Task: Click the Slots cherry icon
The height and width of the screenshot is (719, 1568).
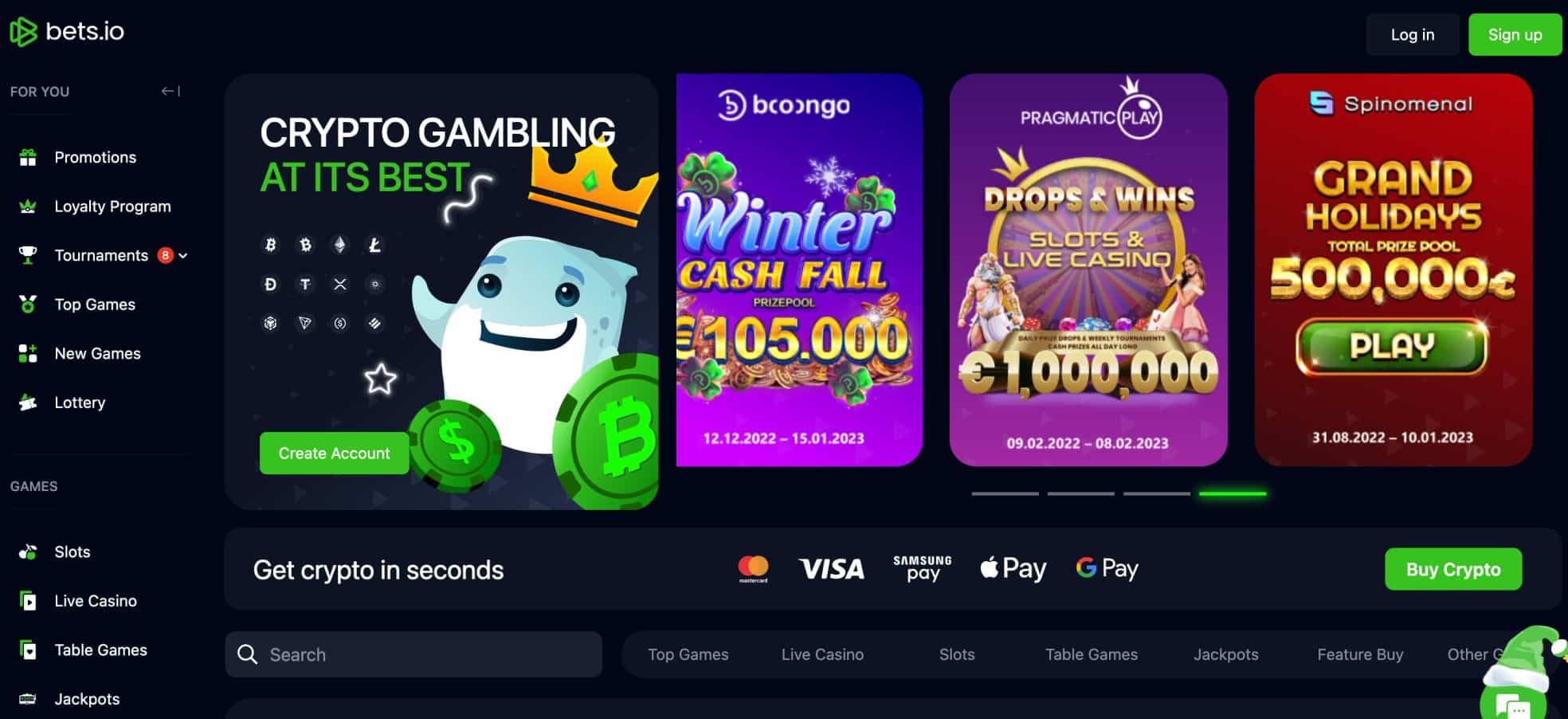Action: coord(28,552)
